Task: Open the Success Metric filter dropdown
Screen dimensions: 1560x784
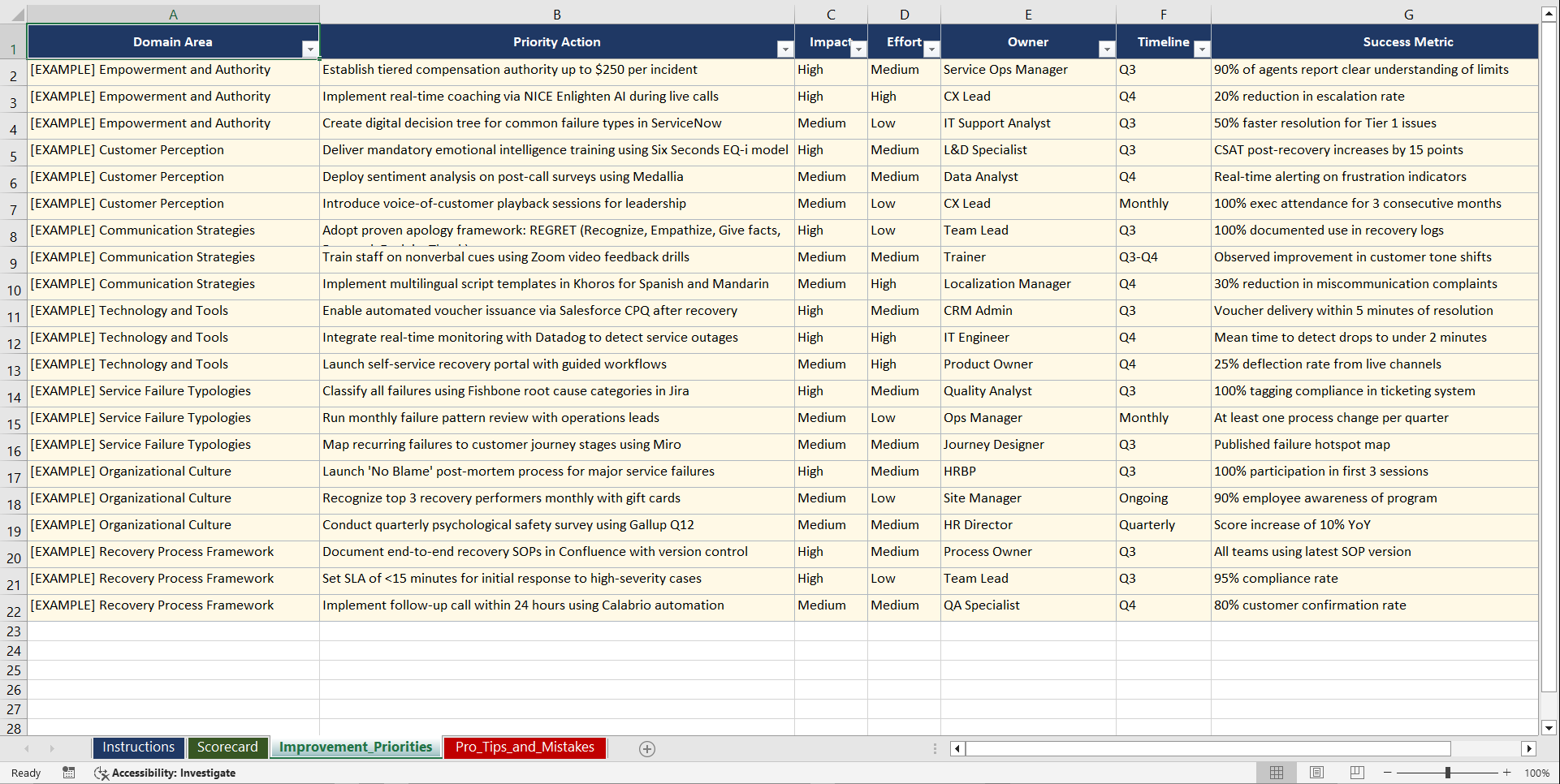Action: 1525,49
